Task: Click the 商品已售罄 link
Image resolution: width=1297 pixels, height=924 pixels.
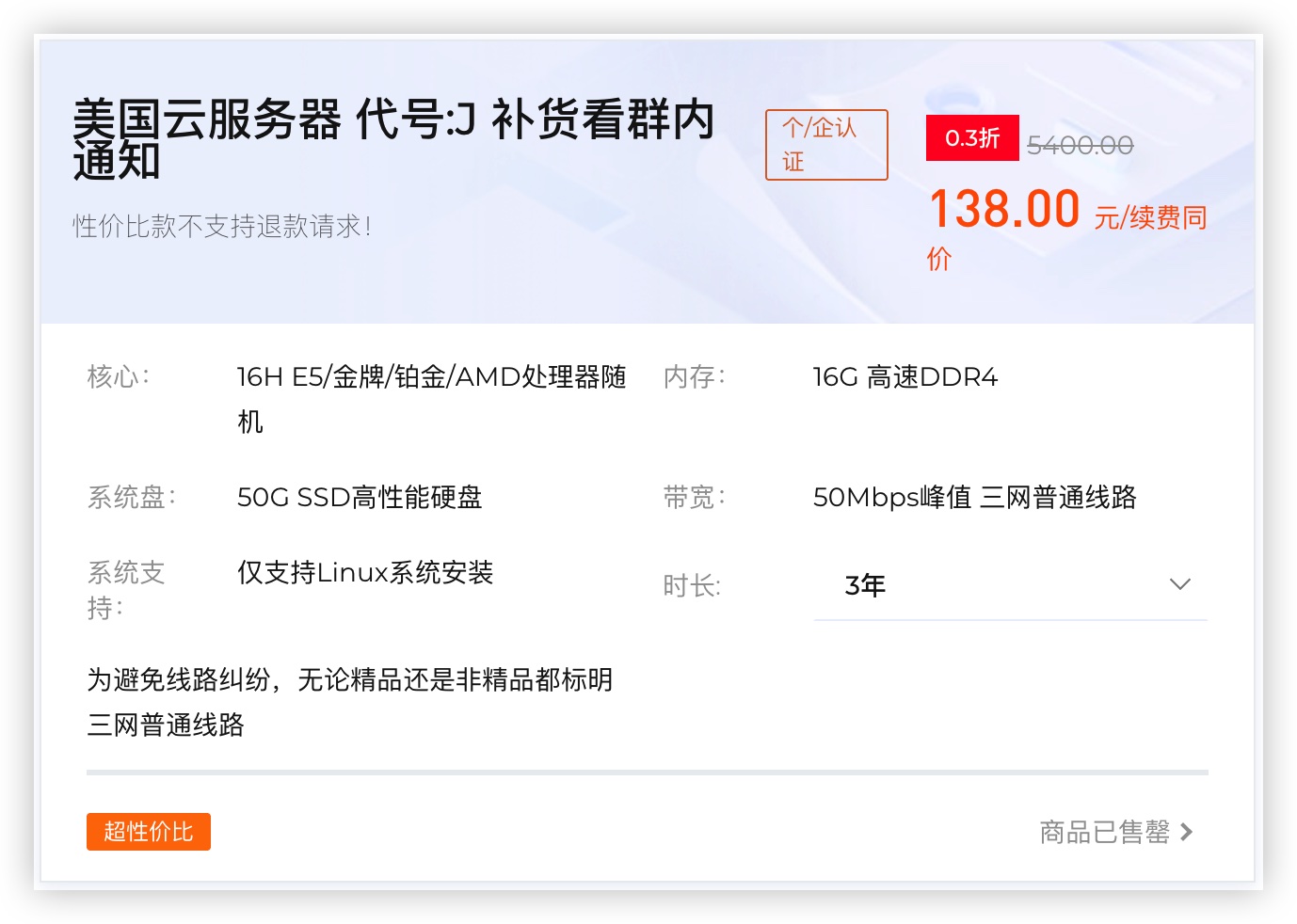Action: point(1104,832)
